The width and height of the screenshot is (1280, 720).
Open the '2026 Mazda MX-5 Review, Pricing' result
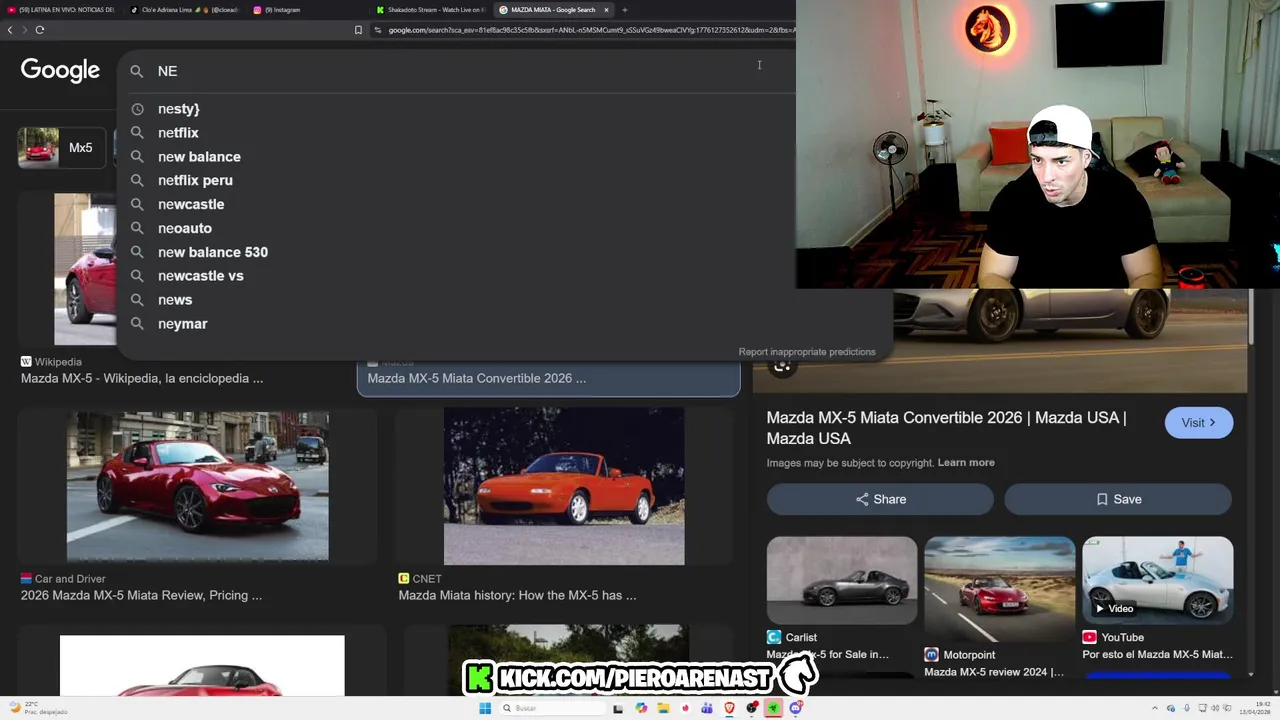141,595
